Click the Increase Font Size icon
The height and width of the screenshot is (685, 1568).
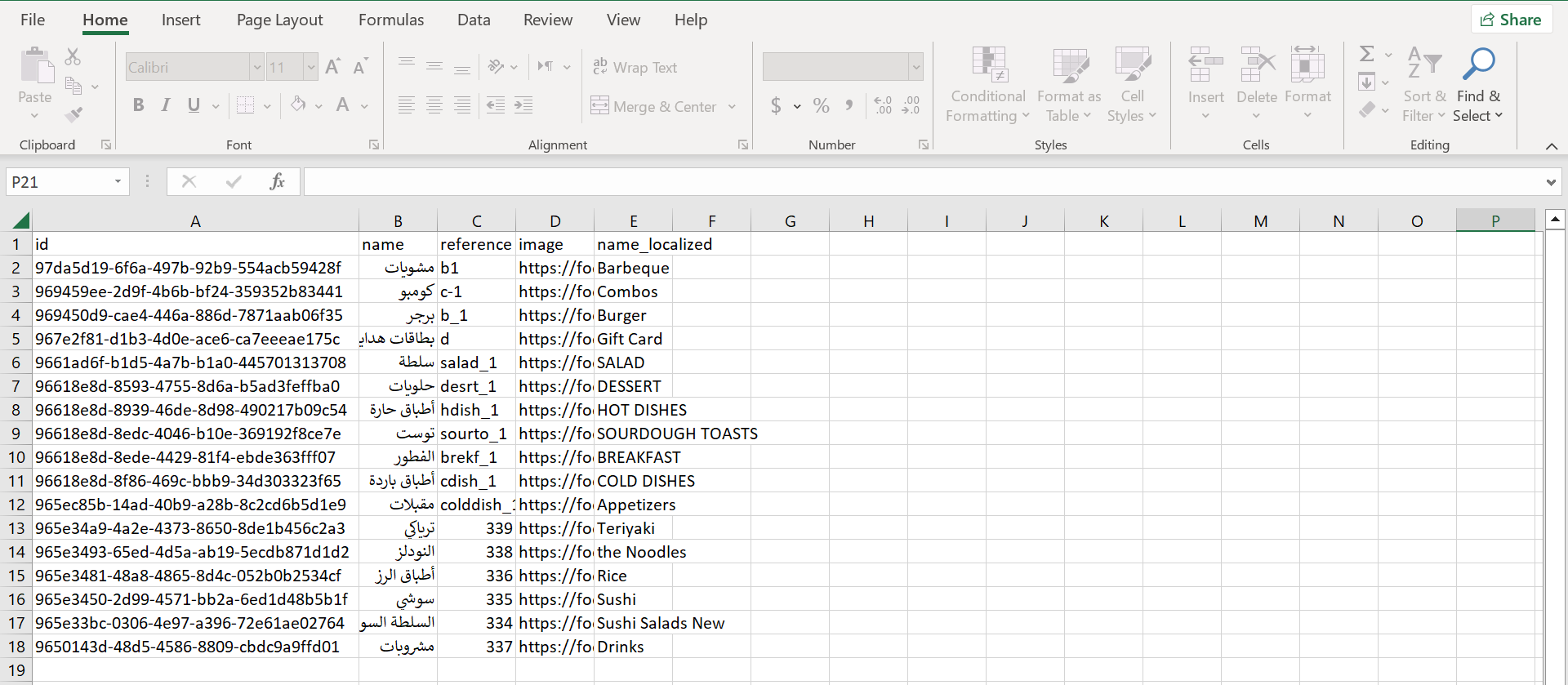click(x=332, y=67)
